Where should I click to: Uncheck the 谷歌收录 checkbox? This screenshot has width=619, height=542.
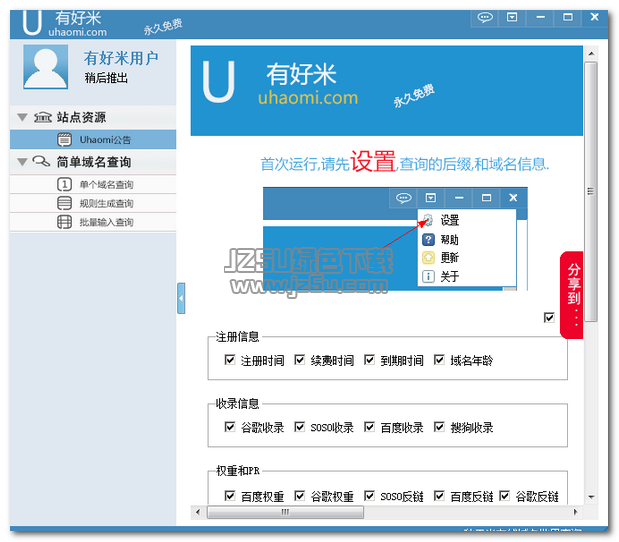230,427
